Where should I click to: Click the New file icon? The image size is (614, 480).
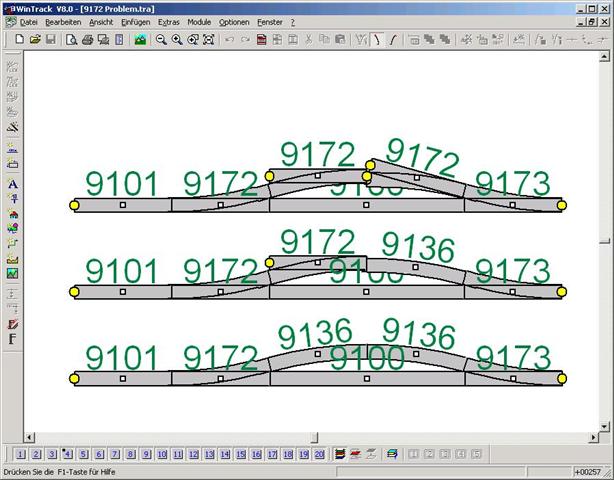[19, 39]
